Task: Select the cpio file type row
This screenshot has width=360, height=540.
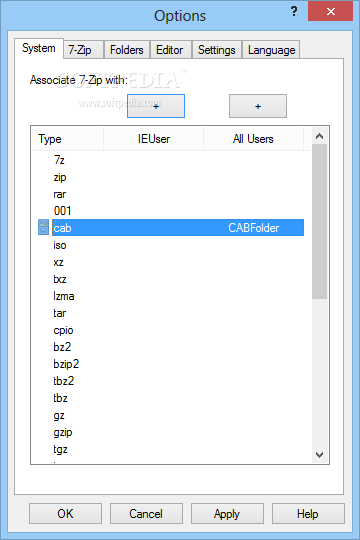Action: coord(171,330)
